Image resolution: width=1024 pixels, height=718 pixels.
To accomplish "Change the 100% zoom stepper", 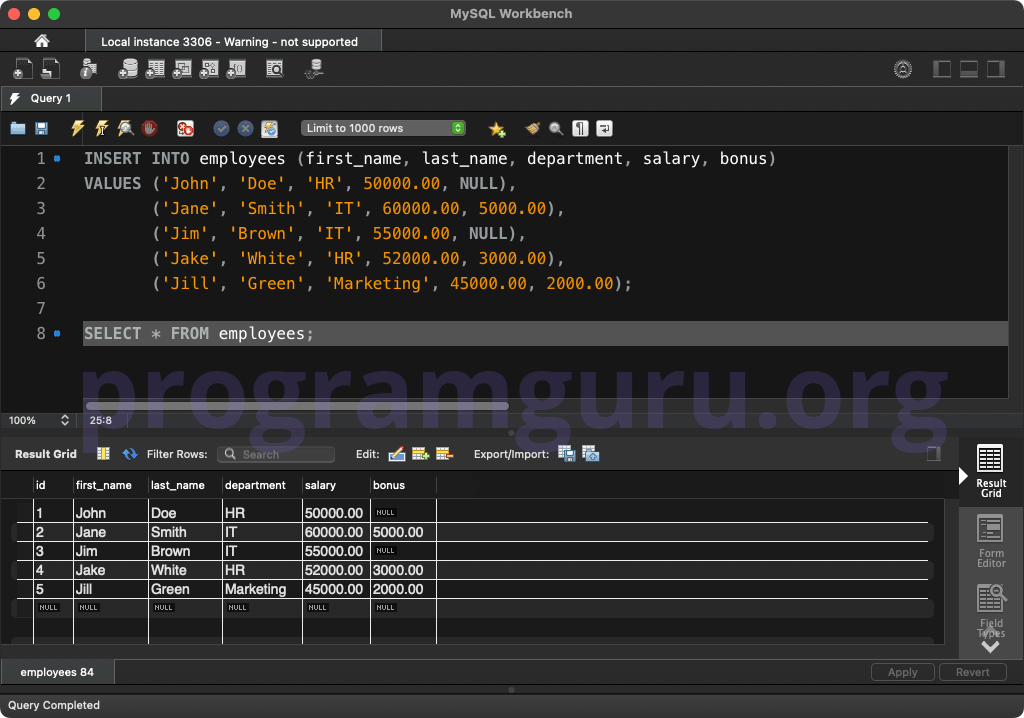I will pos(65,420).
